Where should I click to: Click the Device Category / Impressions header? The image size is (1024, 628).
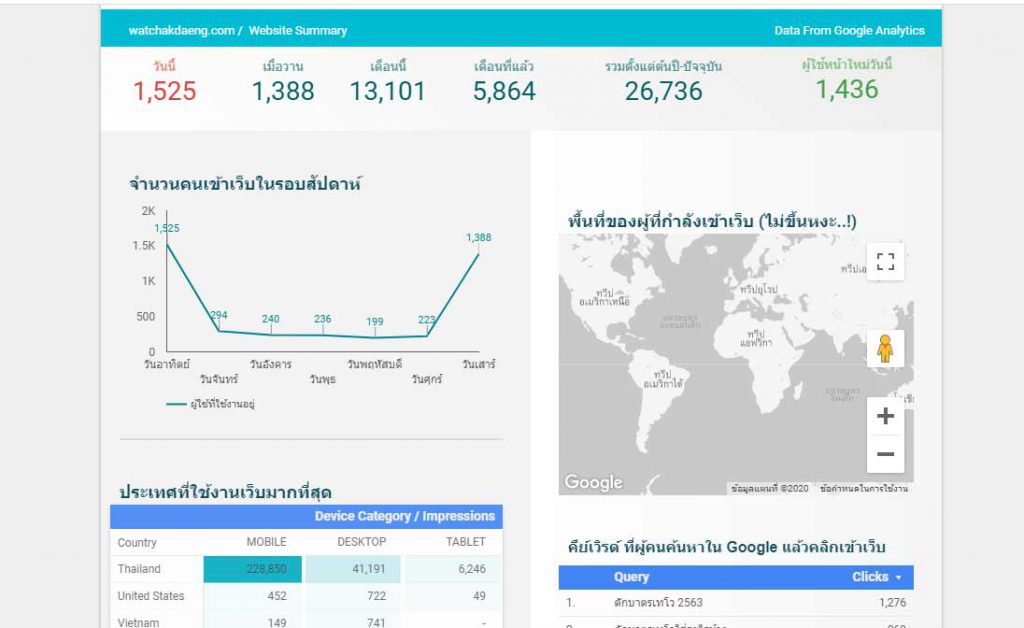pyautogui.click(x=404, y=516)
